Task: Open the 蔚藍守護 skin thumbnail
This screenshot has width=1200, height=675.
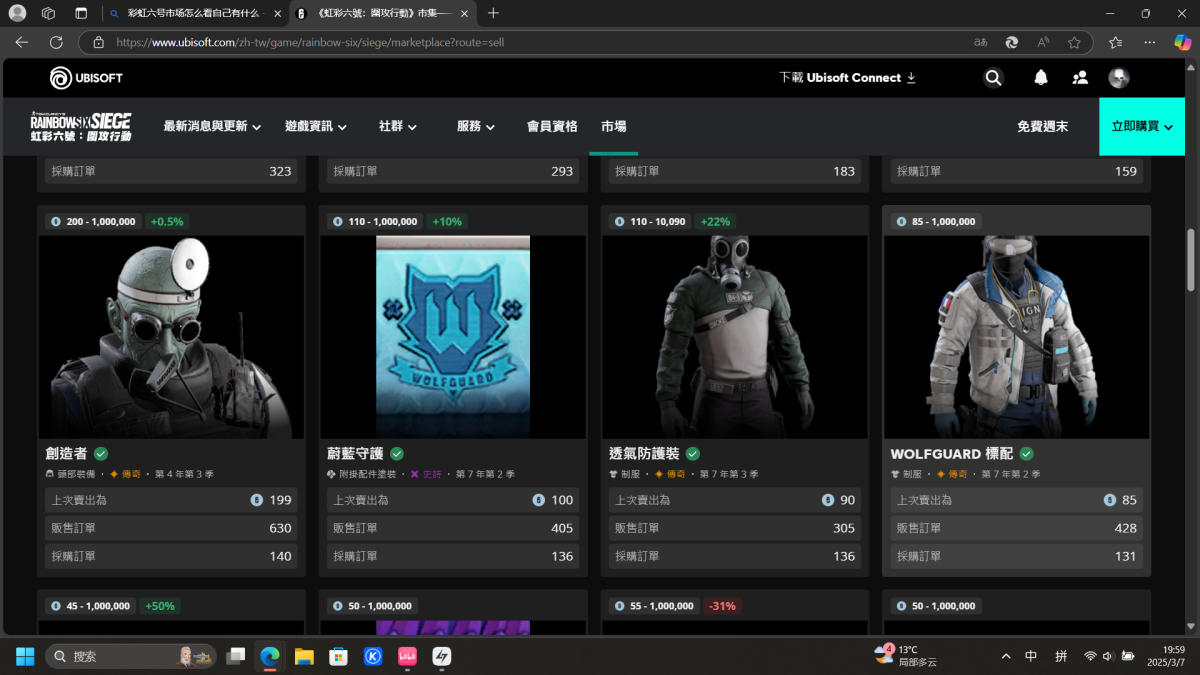Action: (453, 337)
